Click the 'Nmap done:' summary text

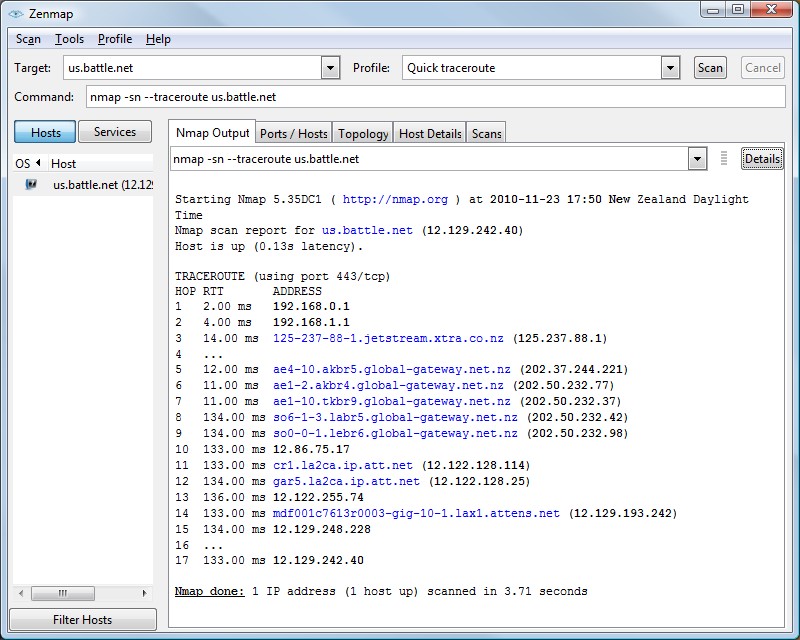pos(209,592)
